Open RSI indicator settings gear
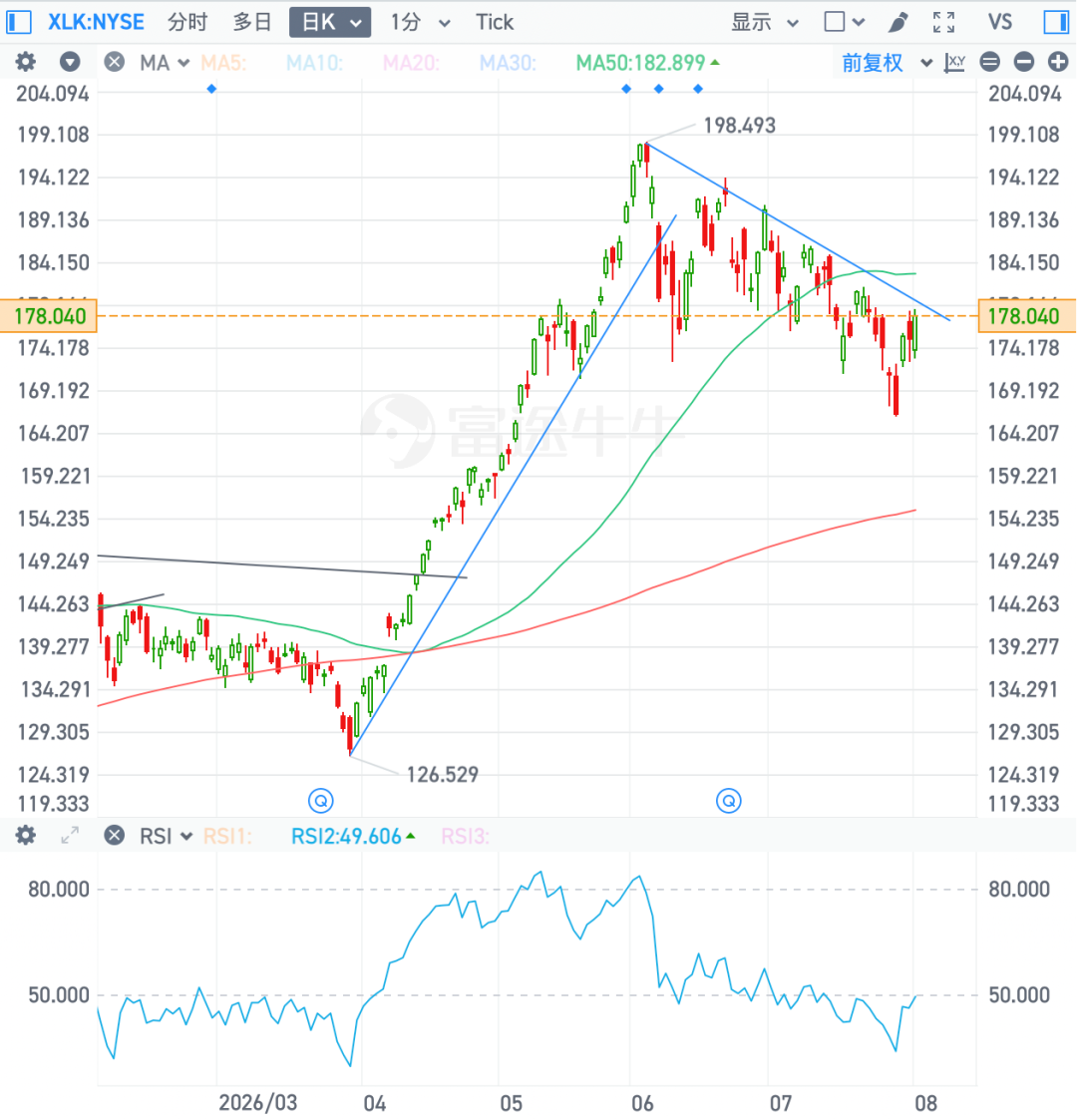The width and height of the screenshot is (1077, 1120). pyautogui.click(x=26, y=835)
